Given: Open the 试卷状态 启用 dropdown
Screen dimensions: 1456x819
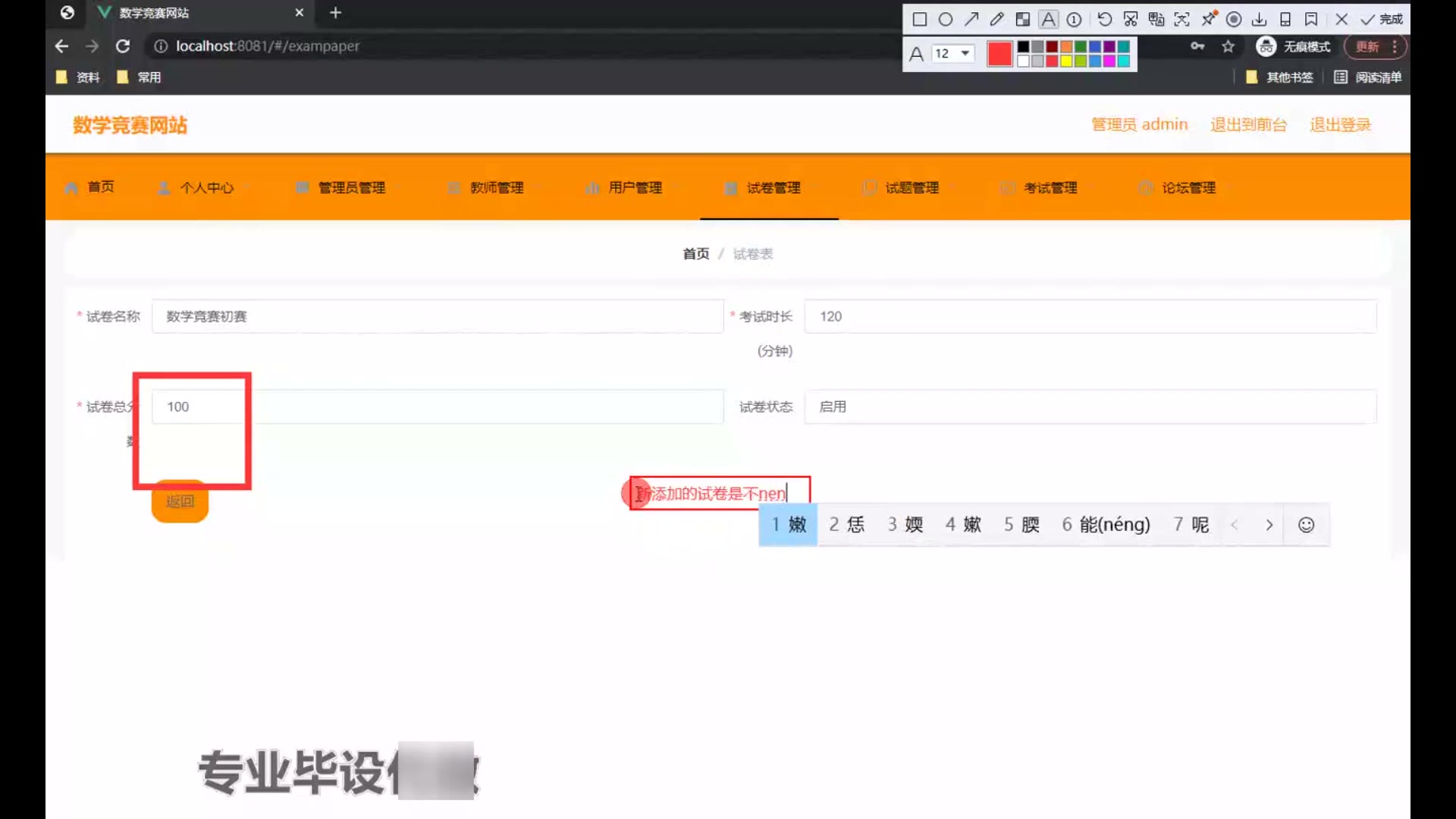Looking at the screenshot, I should pyautogui.click(x=1090, y=406).
